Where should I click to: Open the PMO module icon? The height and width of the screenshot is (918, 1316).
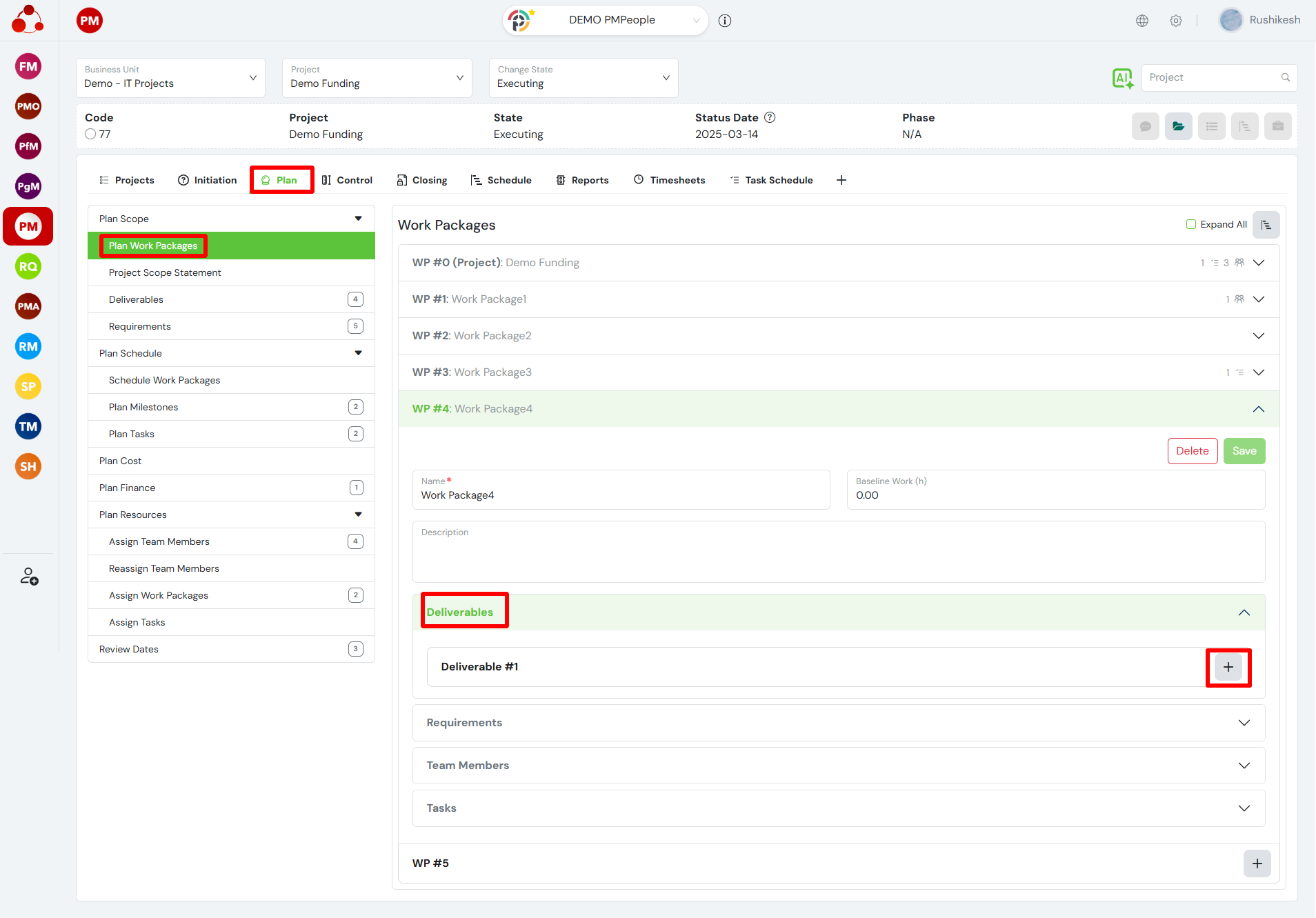tap(28, 107)
